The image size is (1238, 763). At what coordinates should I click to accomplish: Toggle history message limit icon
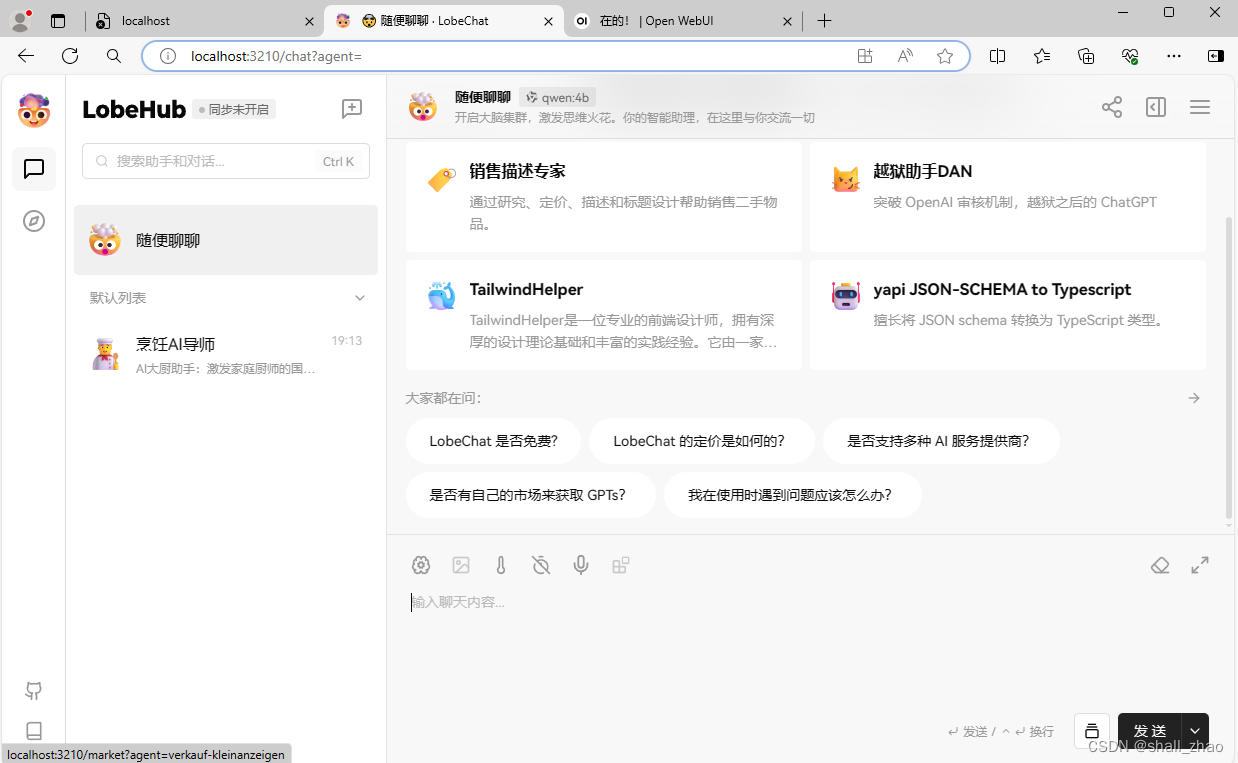coord(541,565)
